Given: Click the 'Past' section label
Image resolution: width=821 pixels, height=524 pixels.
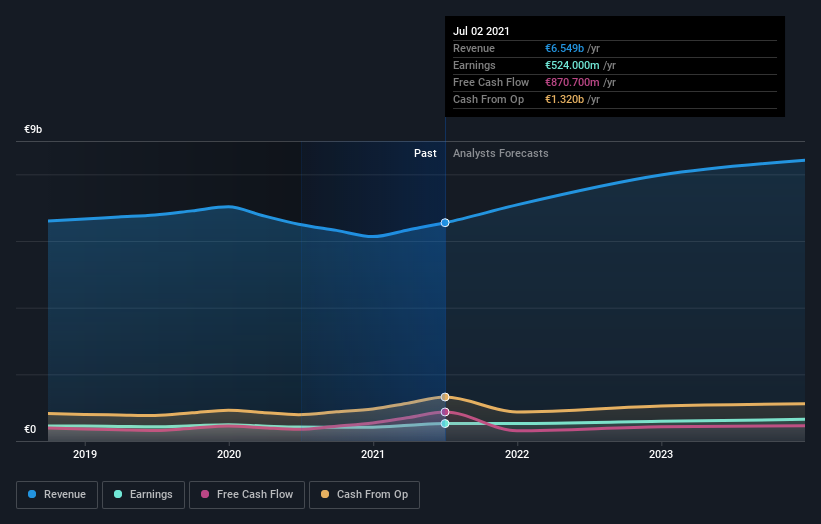Looking at the screenshot, I should click(425, 153).
